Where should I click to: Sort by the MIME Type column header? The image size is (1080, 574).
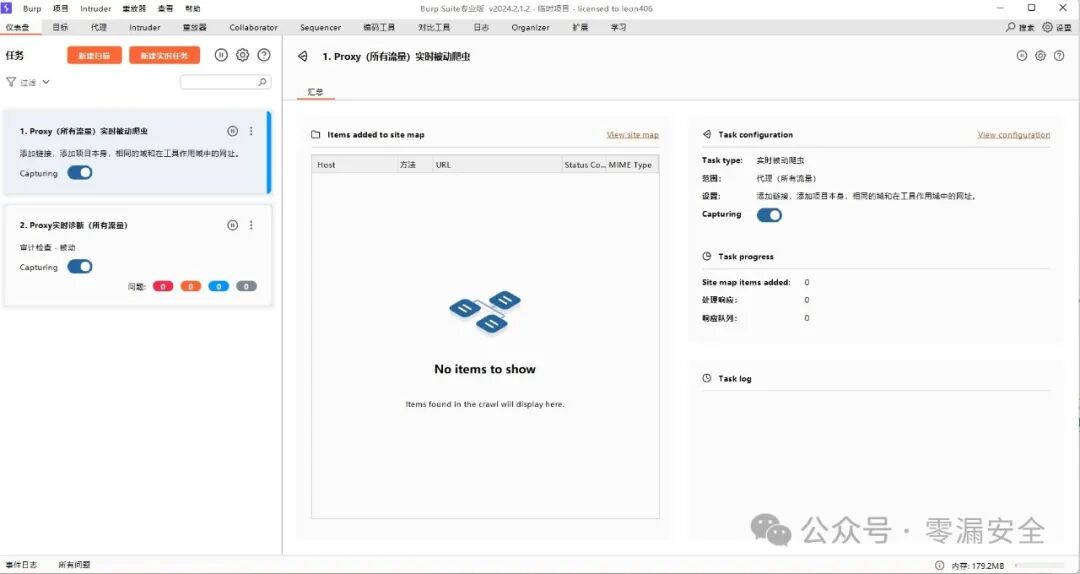[x=632, y=165]
